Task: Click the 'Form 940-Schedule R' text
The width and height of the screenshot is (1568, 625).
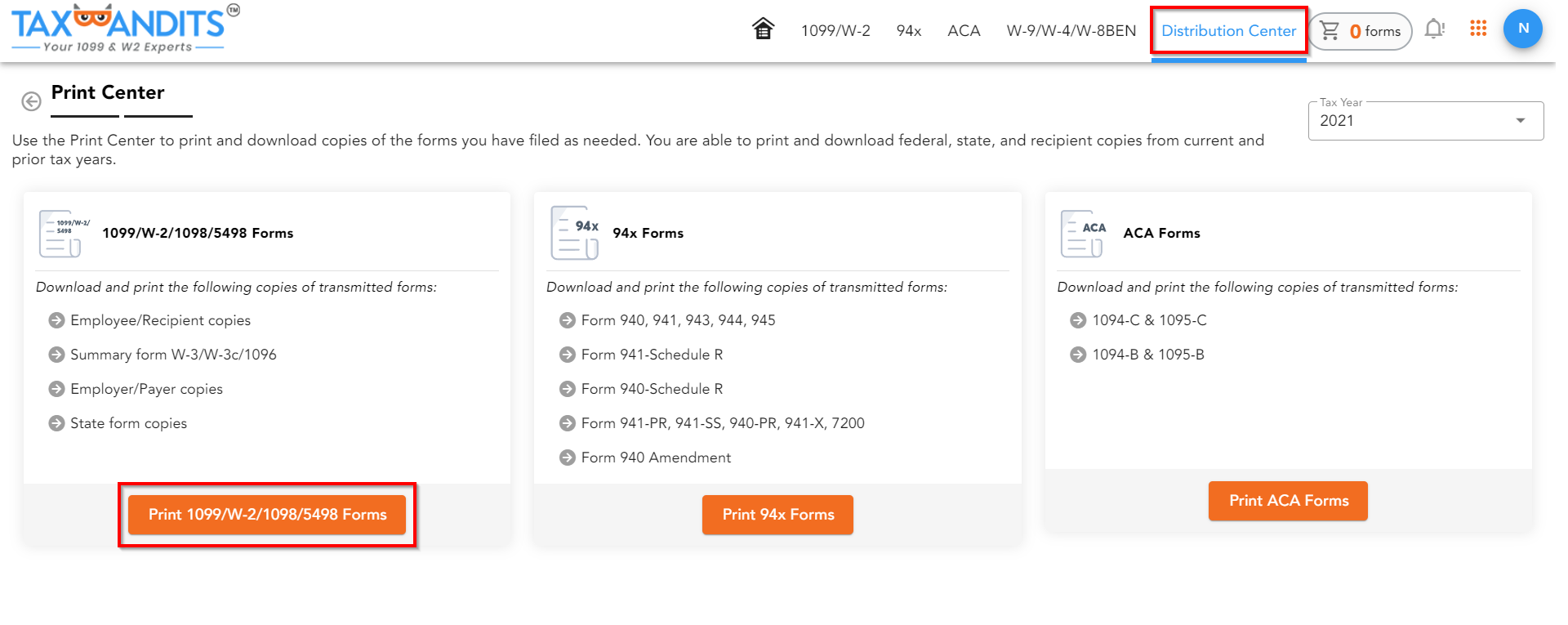Action: (x=653, y=389)
